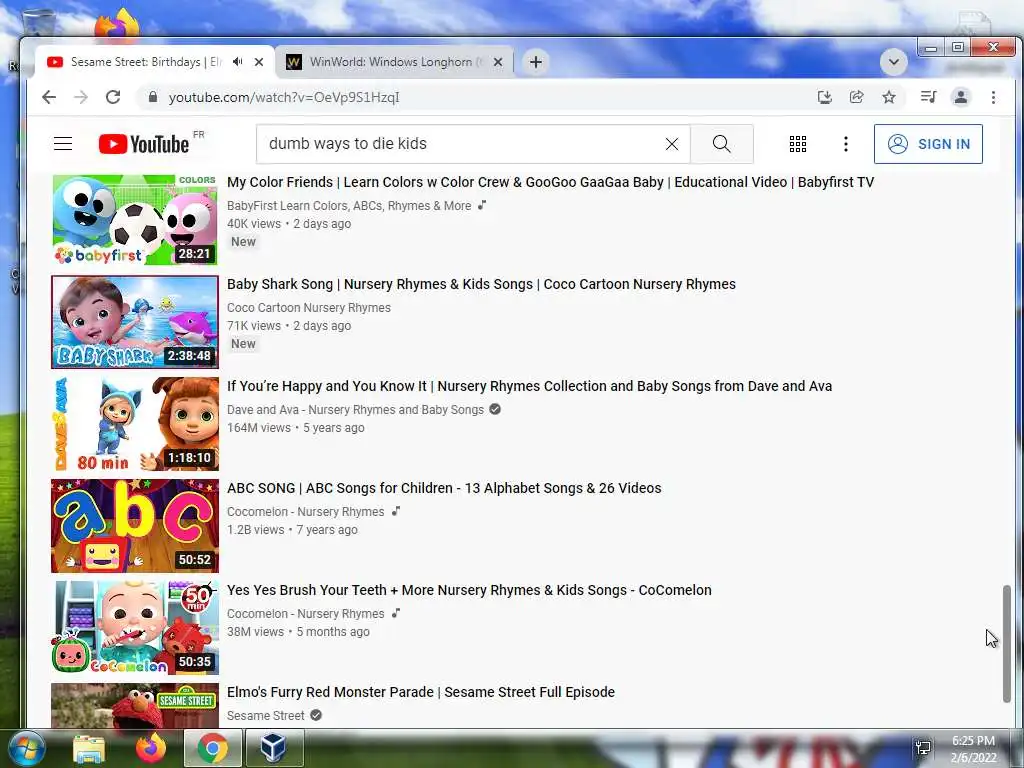Close the WinWorld Windows Longhorn tab

(x=498, y=62)
